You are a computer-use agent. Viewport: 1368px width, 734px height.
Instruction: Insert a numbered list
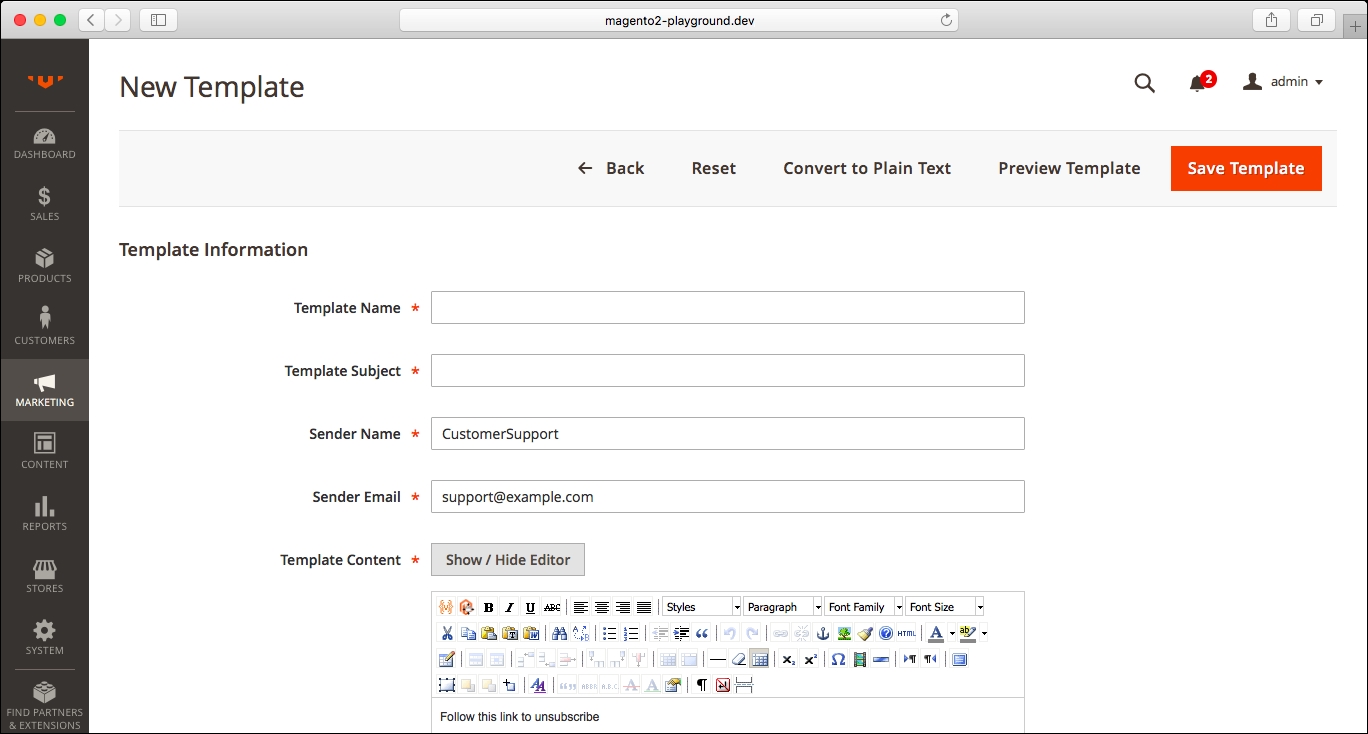click(631, 633)
